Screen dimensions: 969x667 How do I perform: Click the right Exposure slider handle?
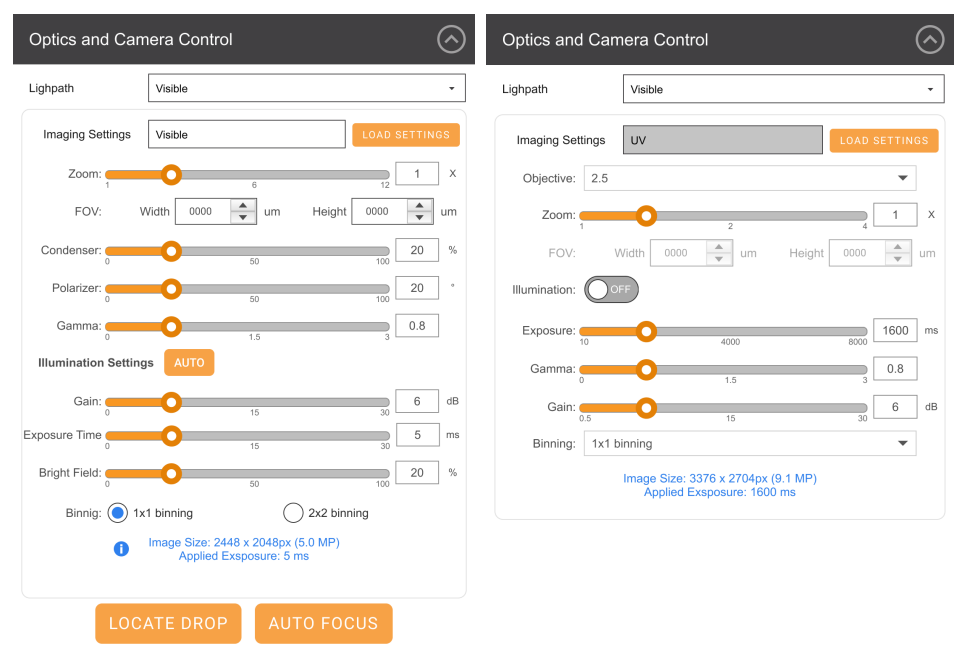pos(646,330)
